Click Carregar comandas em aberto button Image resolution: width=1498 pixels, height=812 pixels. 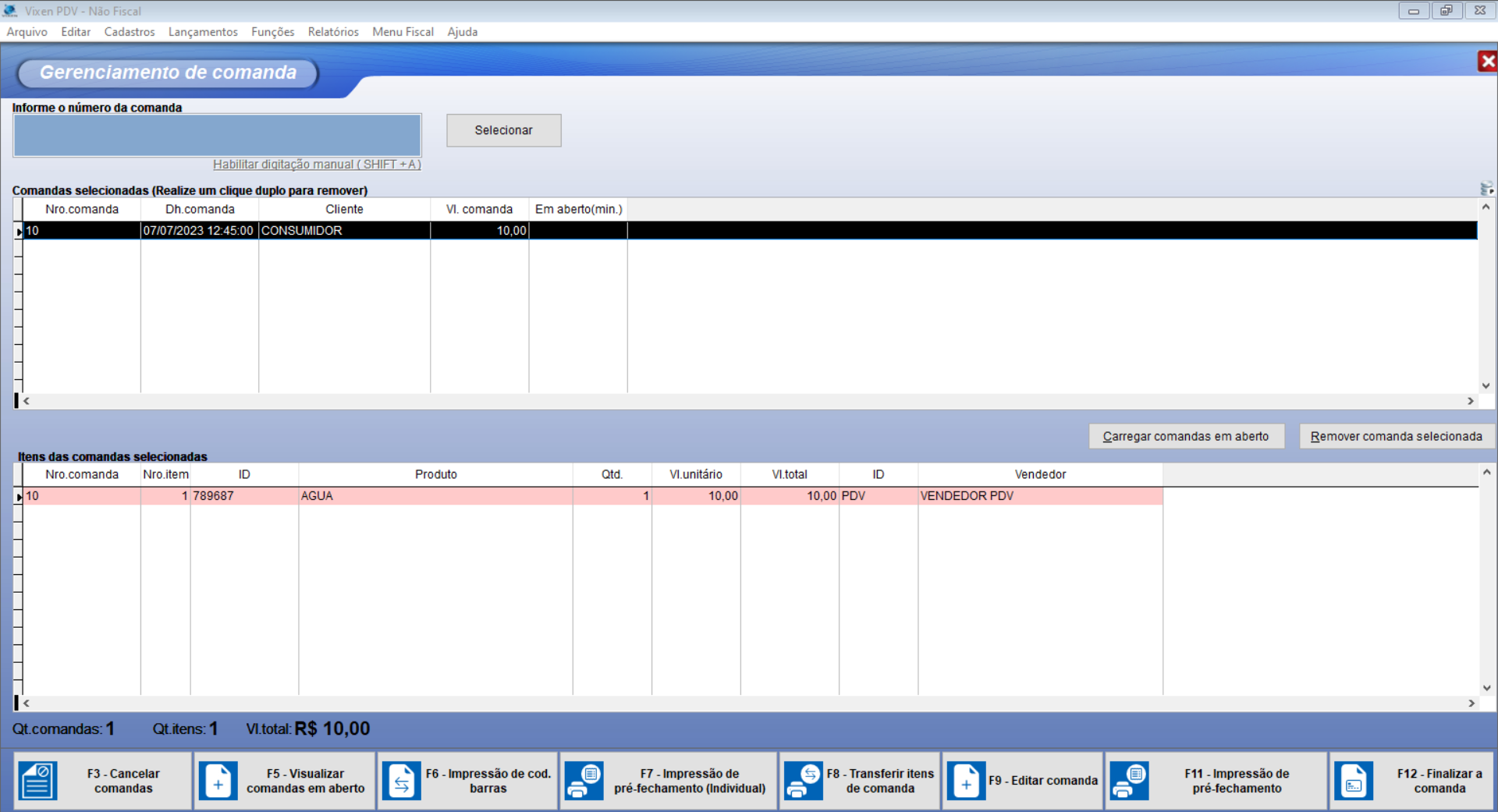tap(1185, 436)
